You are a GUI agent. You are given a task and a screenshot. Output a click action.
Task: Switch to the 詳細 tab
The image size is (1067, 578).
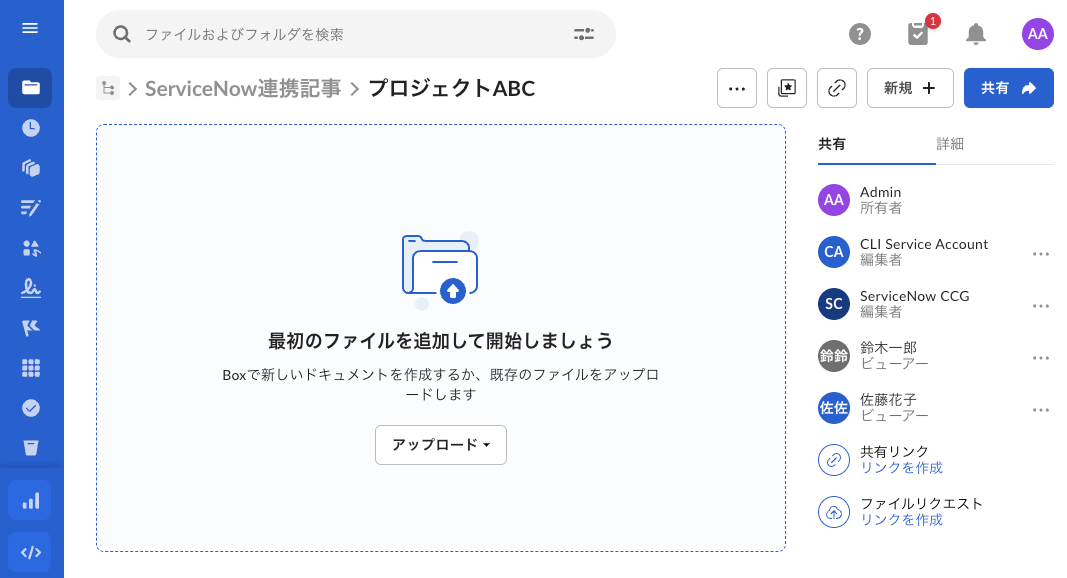coord(950,144)
